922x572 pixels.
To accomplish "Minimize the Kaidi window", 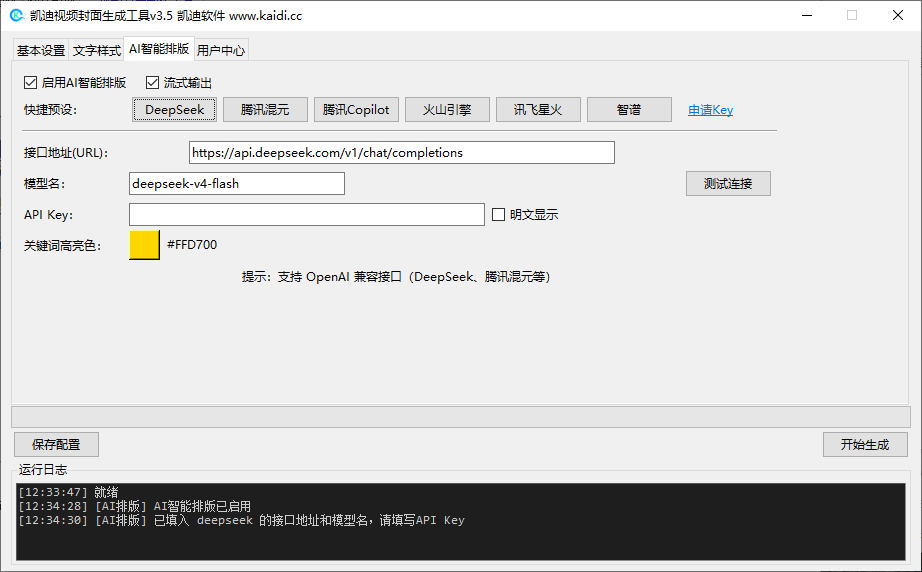I will tap(807, 15).
